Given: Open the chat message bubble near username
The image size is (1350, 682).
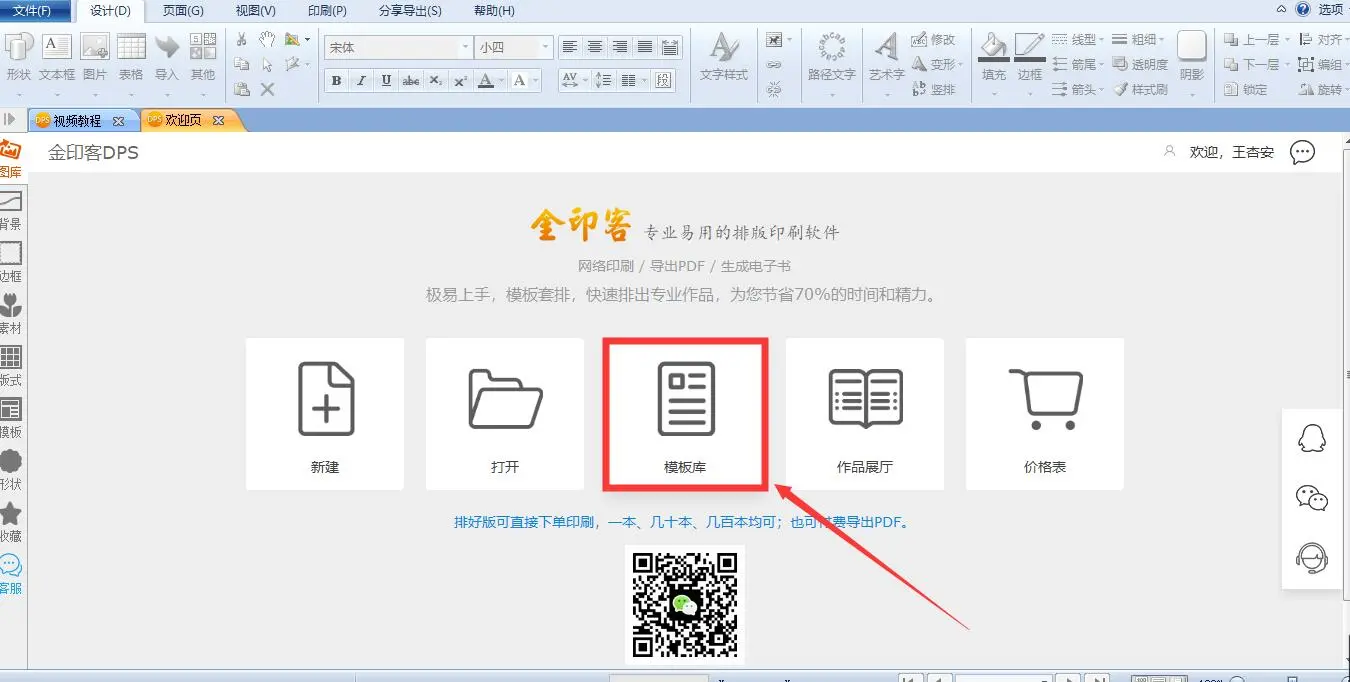Looking at the screenshot, I should [x=1302, y=152].
